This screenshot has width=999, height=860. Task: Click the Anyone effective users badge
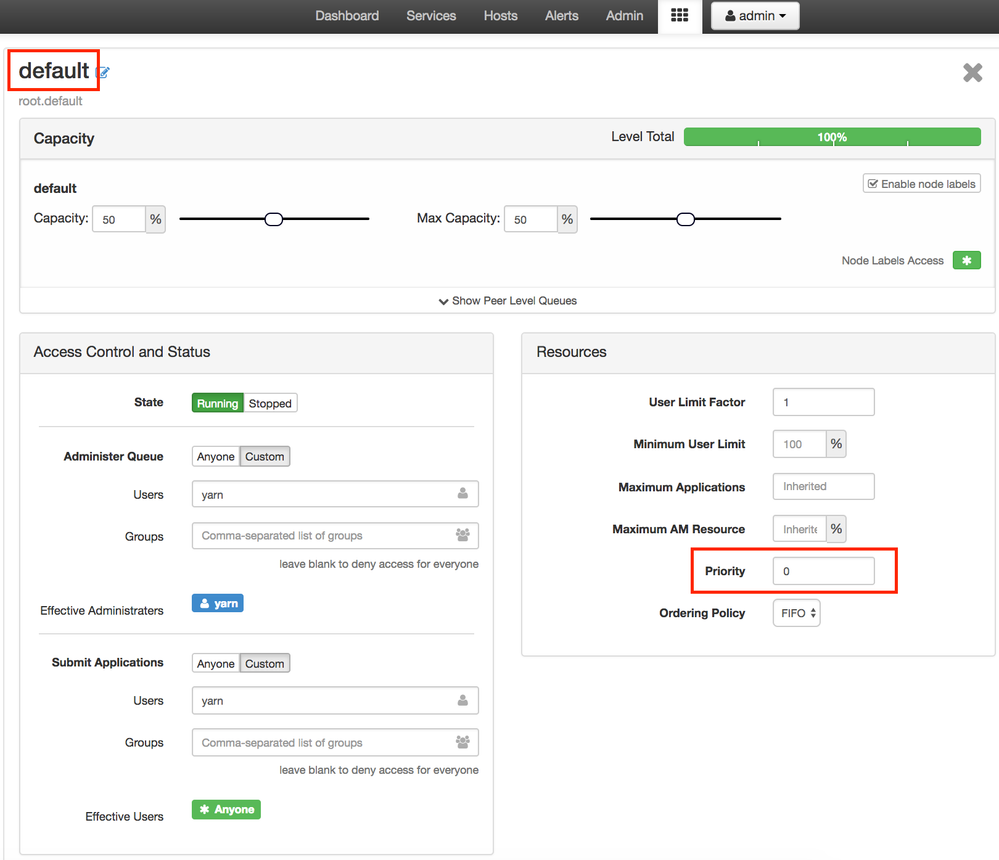pyautogui.click(x=226, y=810)
